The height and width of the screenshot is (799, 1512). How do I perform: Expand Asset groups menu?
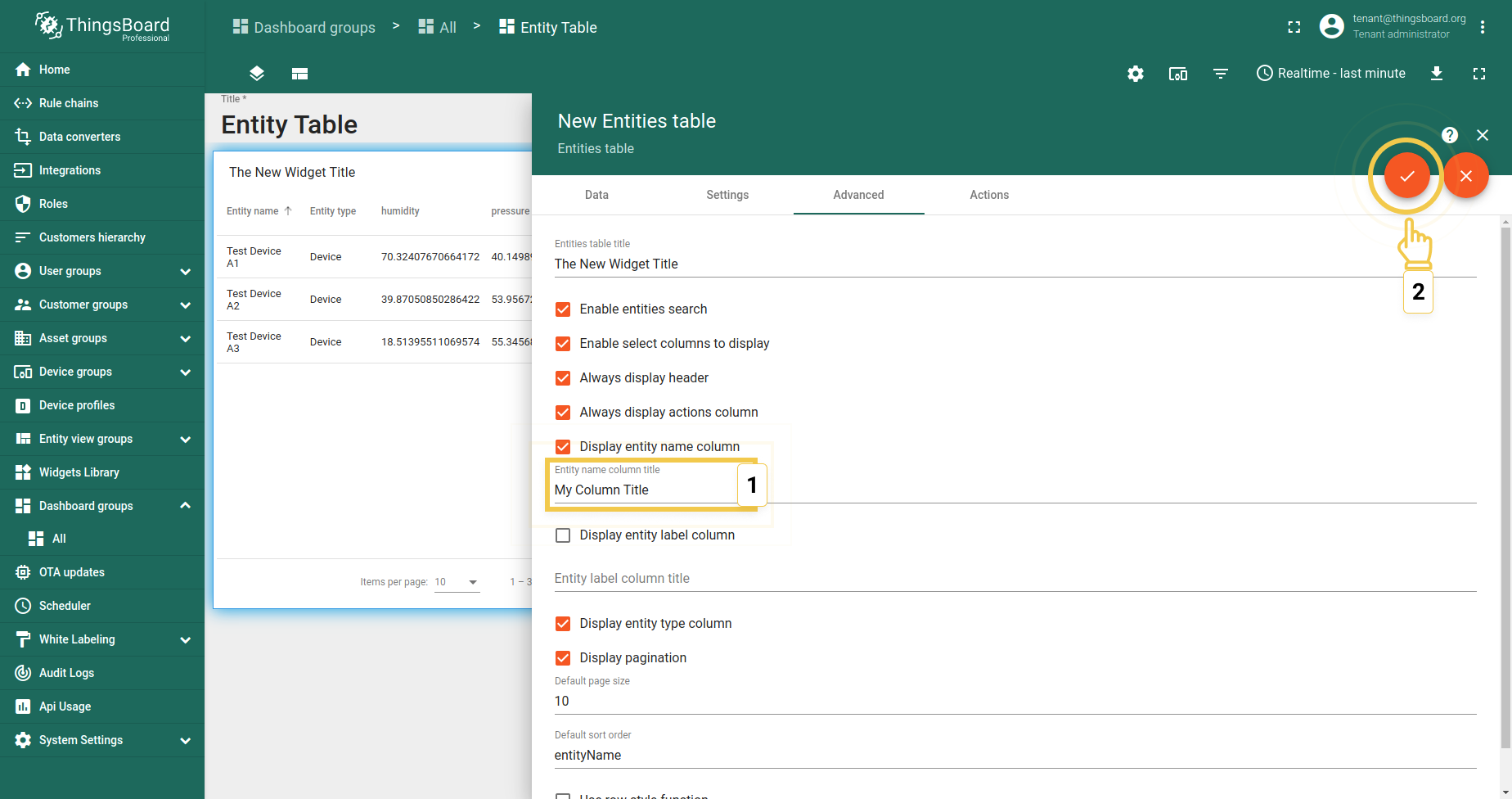point(185,338)
